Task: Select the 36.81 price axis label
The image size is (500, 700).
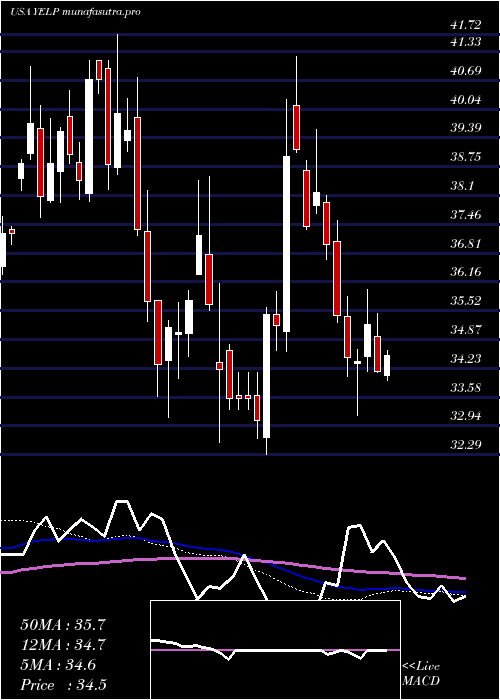Action: [467, 244]
